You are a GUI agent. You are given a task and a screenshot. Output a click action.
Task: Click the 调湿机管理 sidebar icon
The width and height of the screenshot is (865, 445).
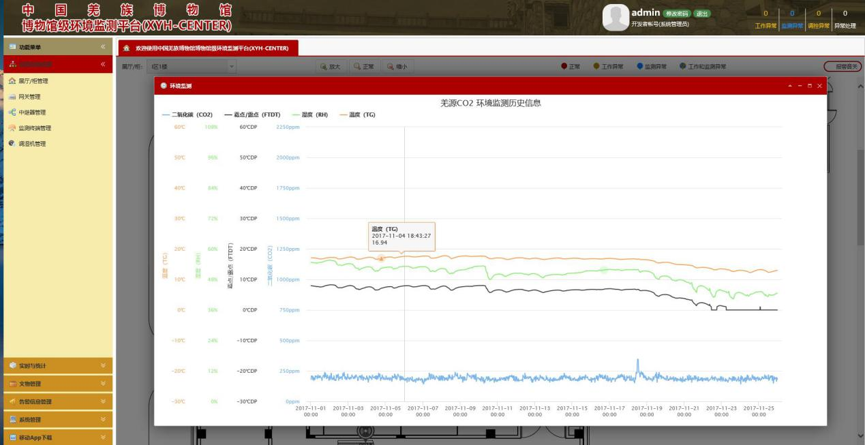tap(12, 144)
